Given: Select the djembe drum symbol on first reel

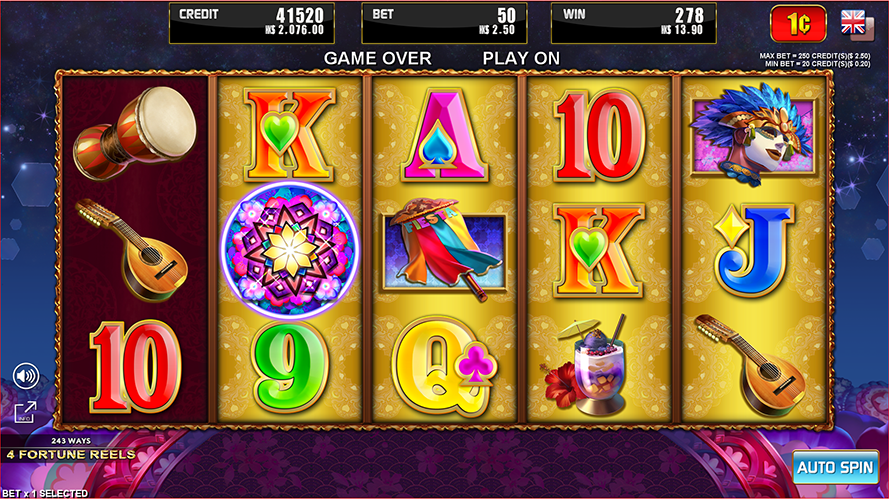Looking at the screenshot, I should (135, 133).
